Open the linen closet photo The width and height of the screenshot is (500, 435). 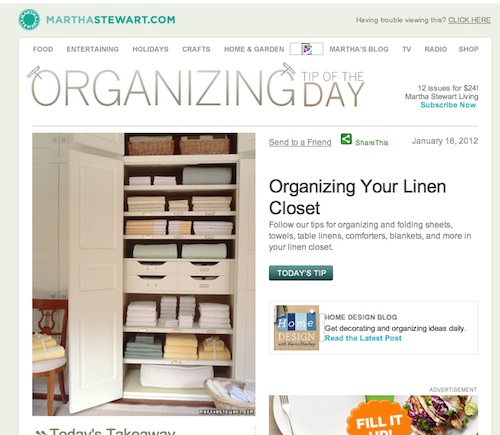144,274
